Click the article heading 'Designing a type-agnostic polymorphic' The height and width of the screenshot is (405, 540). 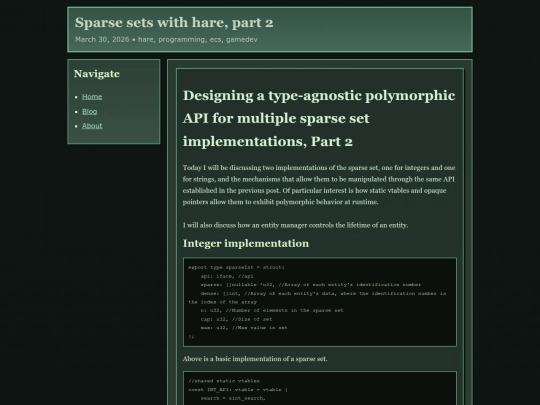tap(319, 96)
